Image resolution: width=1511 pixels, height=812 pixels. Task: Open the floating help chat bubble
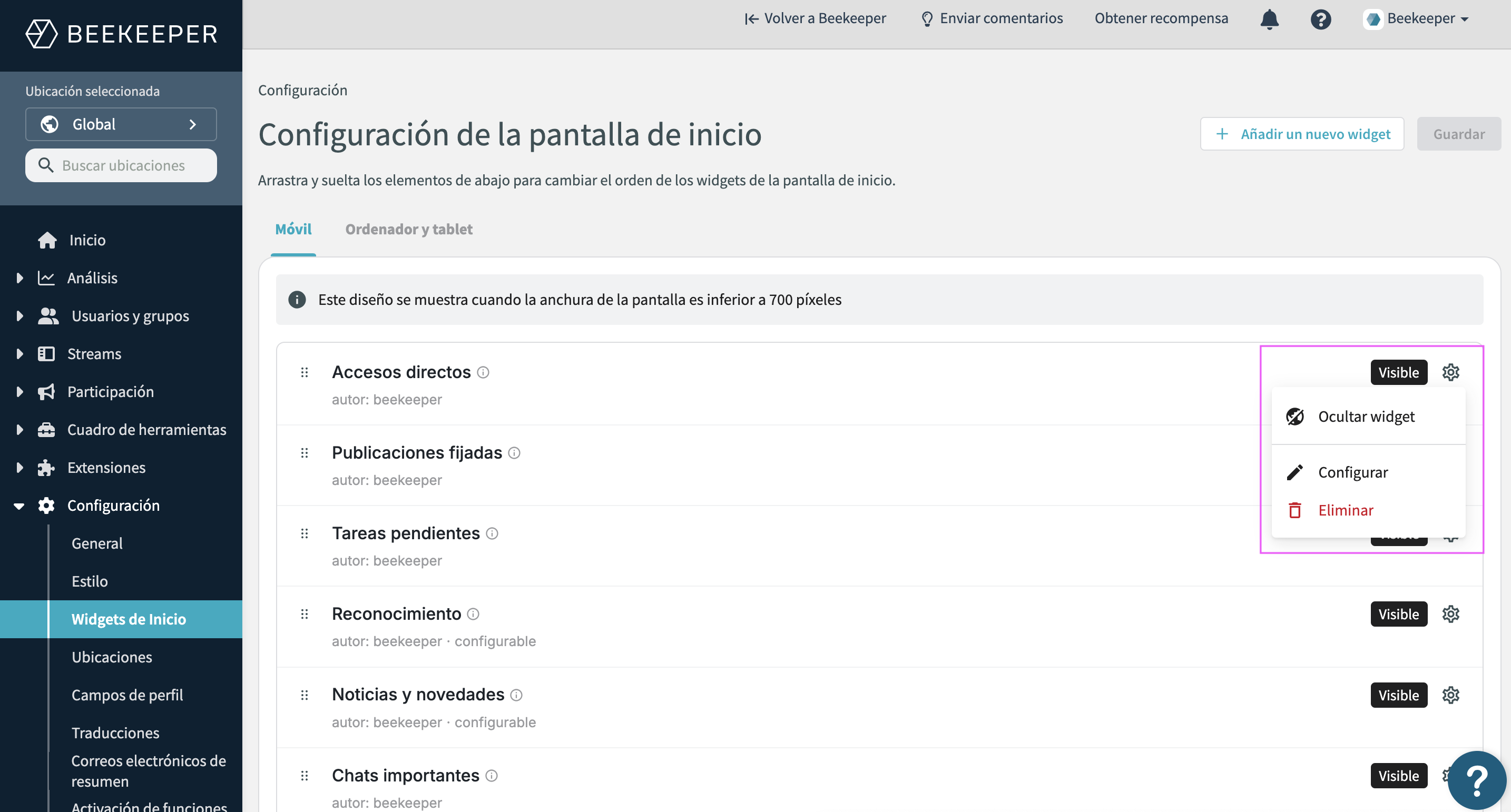pos(1476,780)
